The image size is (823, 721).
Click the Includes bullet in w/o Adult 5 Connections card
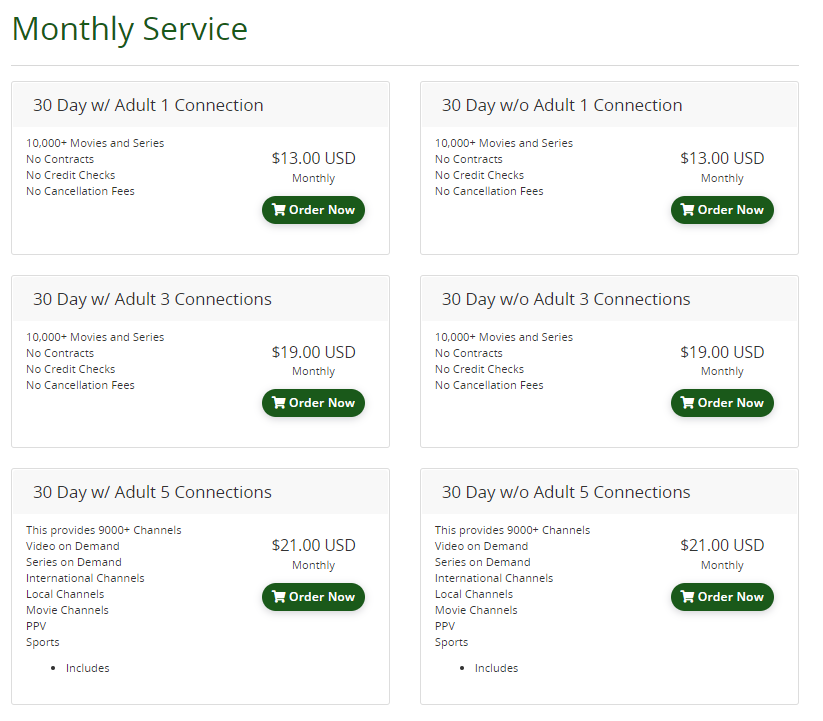pos(496,668)
